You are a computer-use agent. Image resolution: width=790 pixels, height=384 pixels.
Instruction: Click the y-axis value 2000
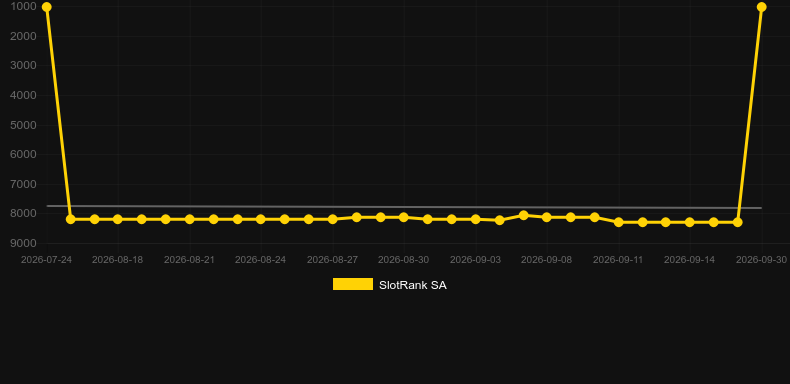click(23, 36)
